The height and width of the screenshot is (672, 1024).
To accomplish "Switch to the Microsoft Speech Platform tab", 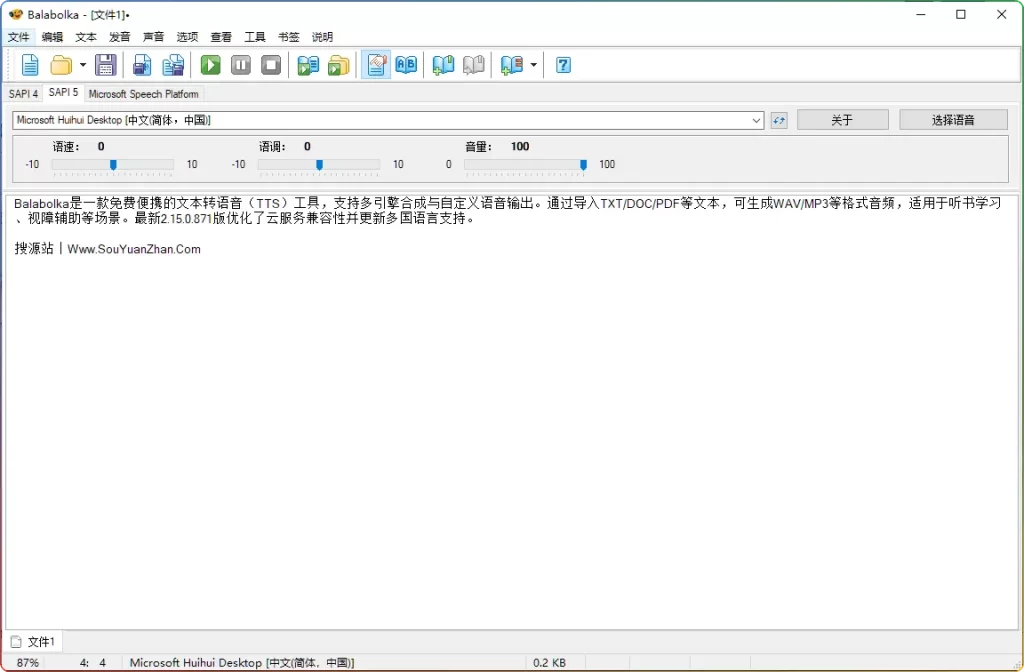I will tap(144, 94).
